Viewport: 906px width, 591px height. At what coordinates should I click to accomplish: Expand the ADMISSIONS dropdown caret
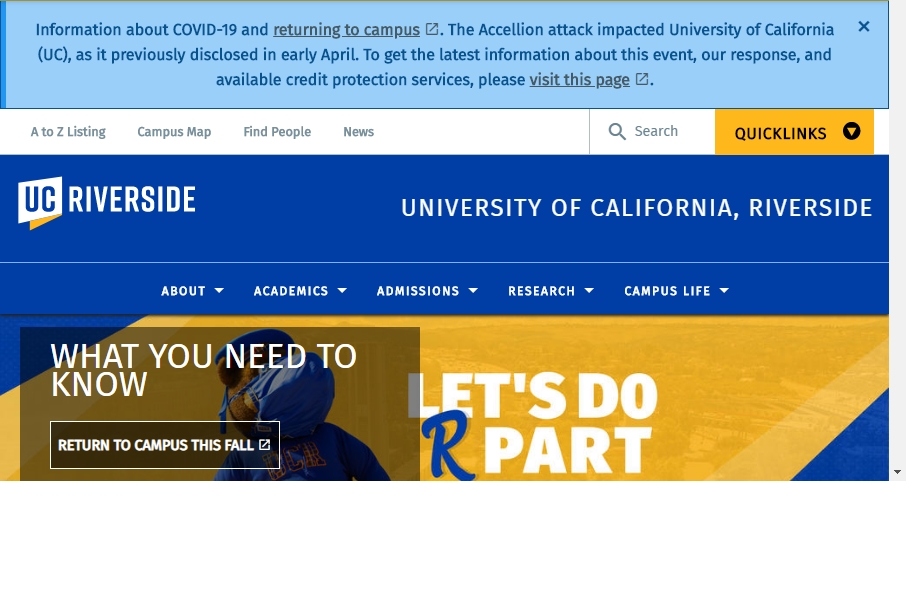473,291
